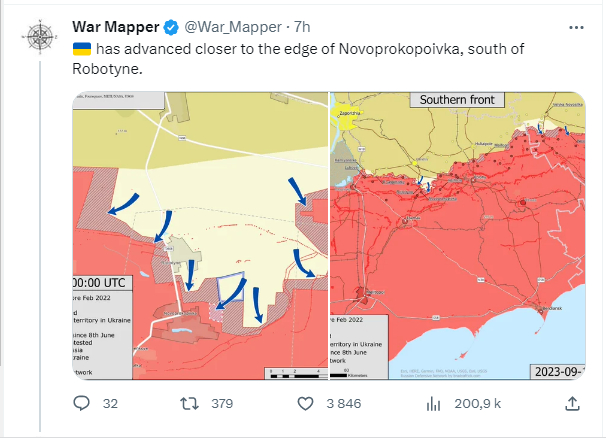Click the 379 reposts count
The image size is (606, 439).
pyautogui.click(x=222, y=404)
